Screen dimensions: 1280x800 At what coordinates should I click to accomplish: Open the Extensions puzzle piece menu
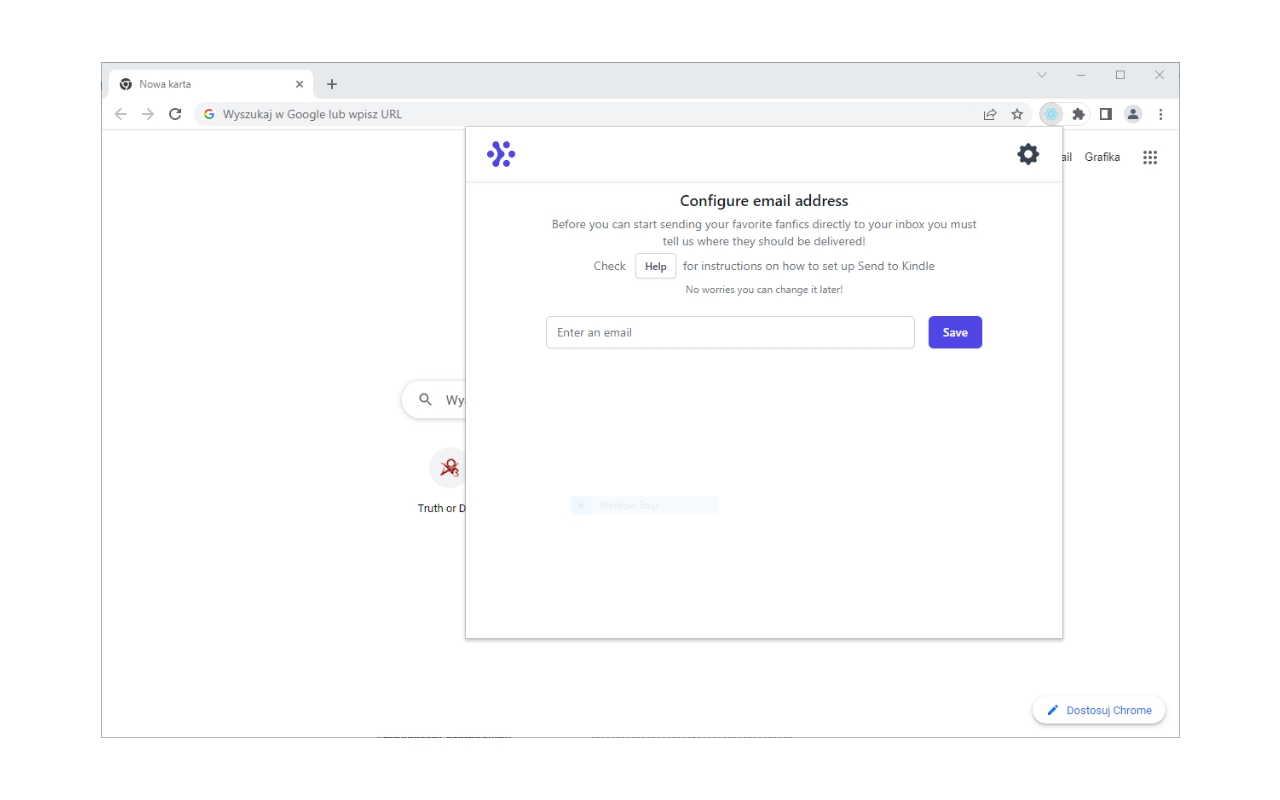(x=1078, y=114)
